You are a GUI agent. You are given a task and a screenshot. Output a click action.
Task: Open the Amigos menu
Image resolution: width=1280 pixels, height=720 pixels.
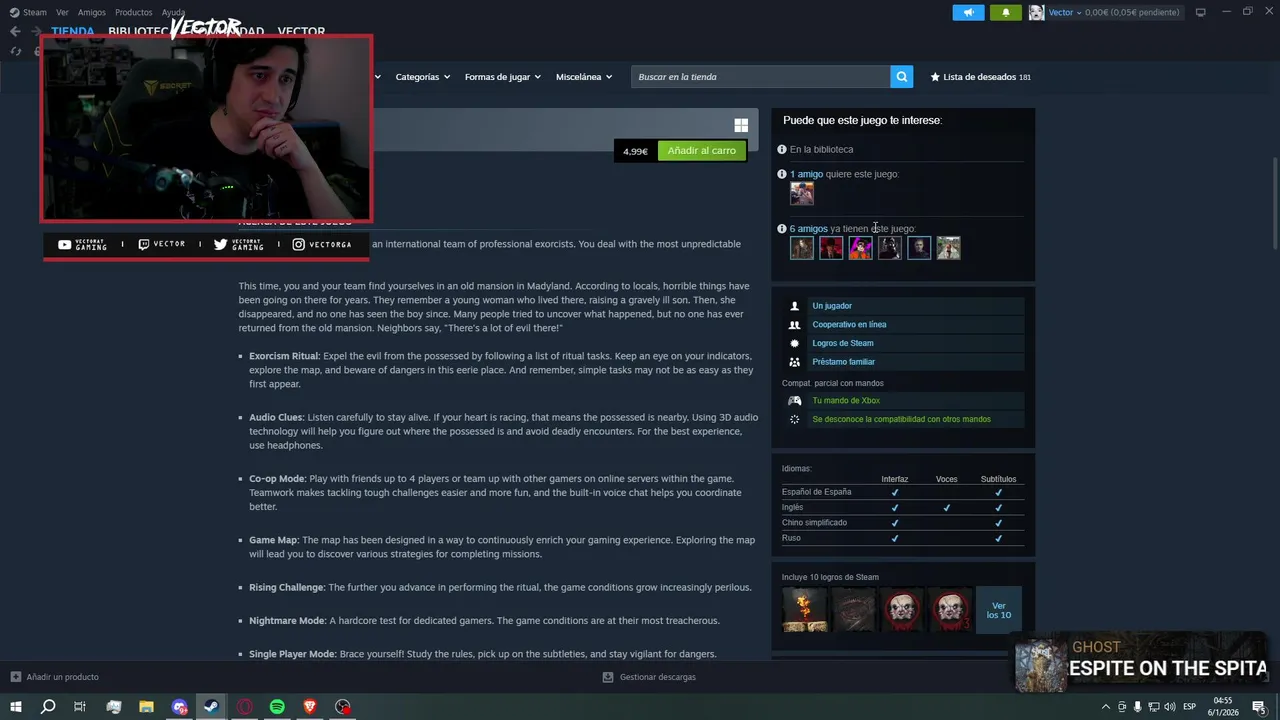(x=92, y=12)
